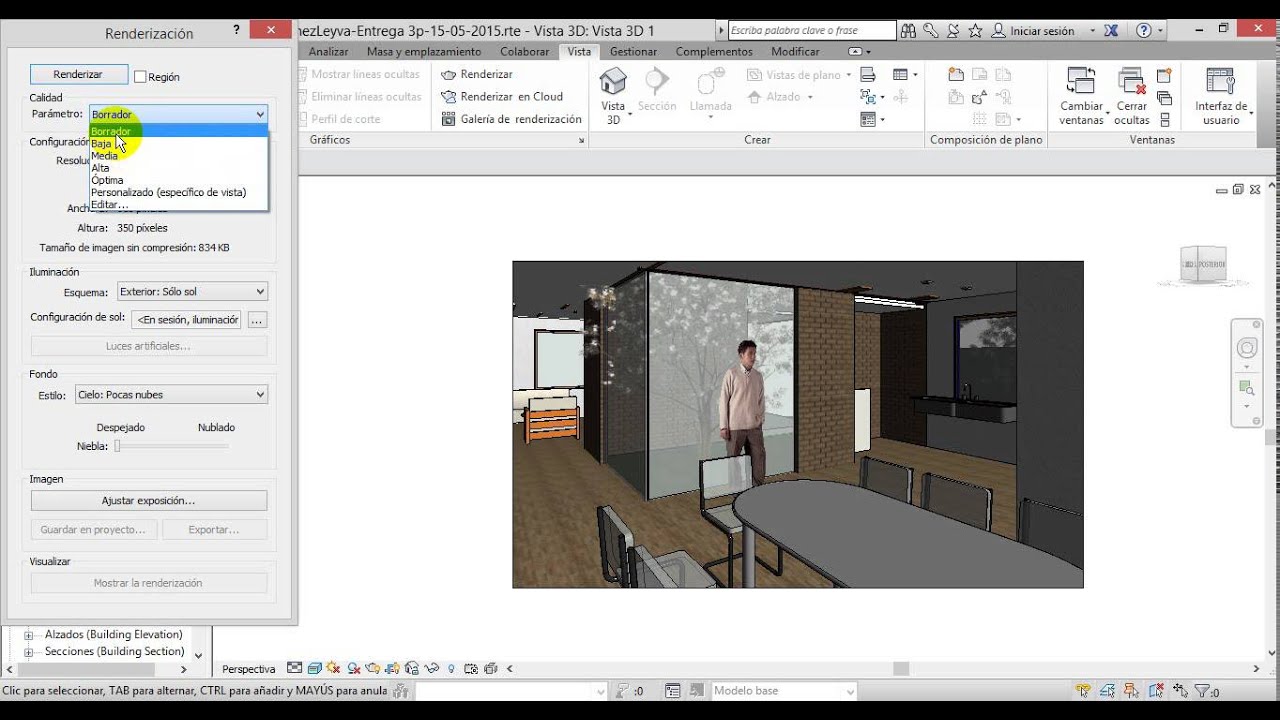
Task: Choose Óptima in the quality list
Action: (107, 180)
